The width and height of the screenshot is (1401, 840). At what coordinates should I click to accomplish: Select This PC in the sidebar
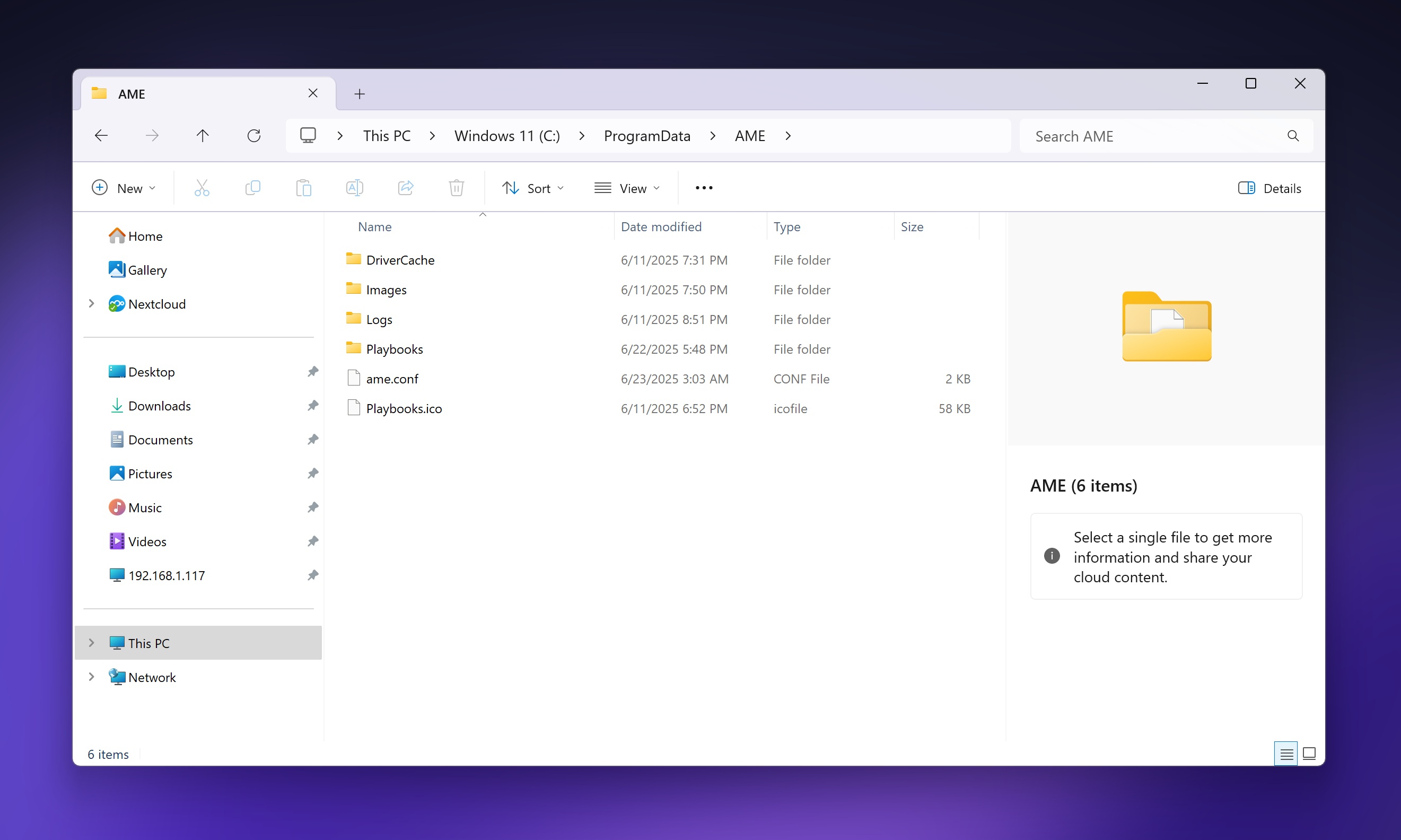[x=198, y=643]
